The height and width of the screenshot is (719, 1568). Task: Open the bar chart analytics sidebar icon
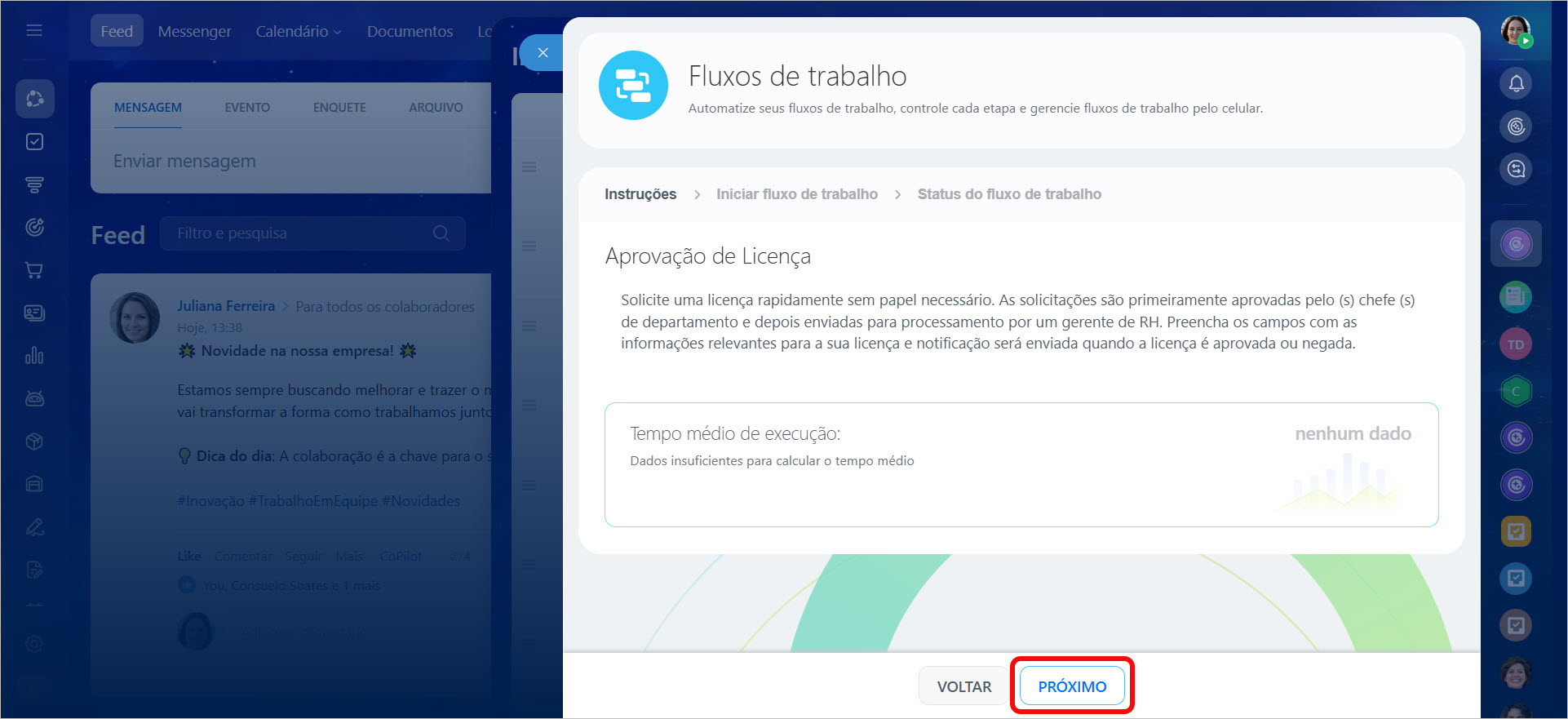click(x=34, y=356)
